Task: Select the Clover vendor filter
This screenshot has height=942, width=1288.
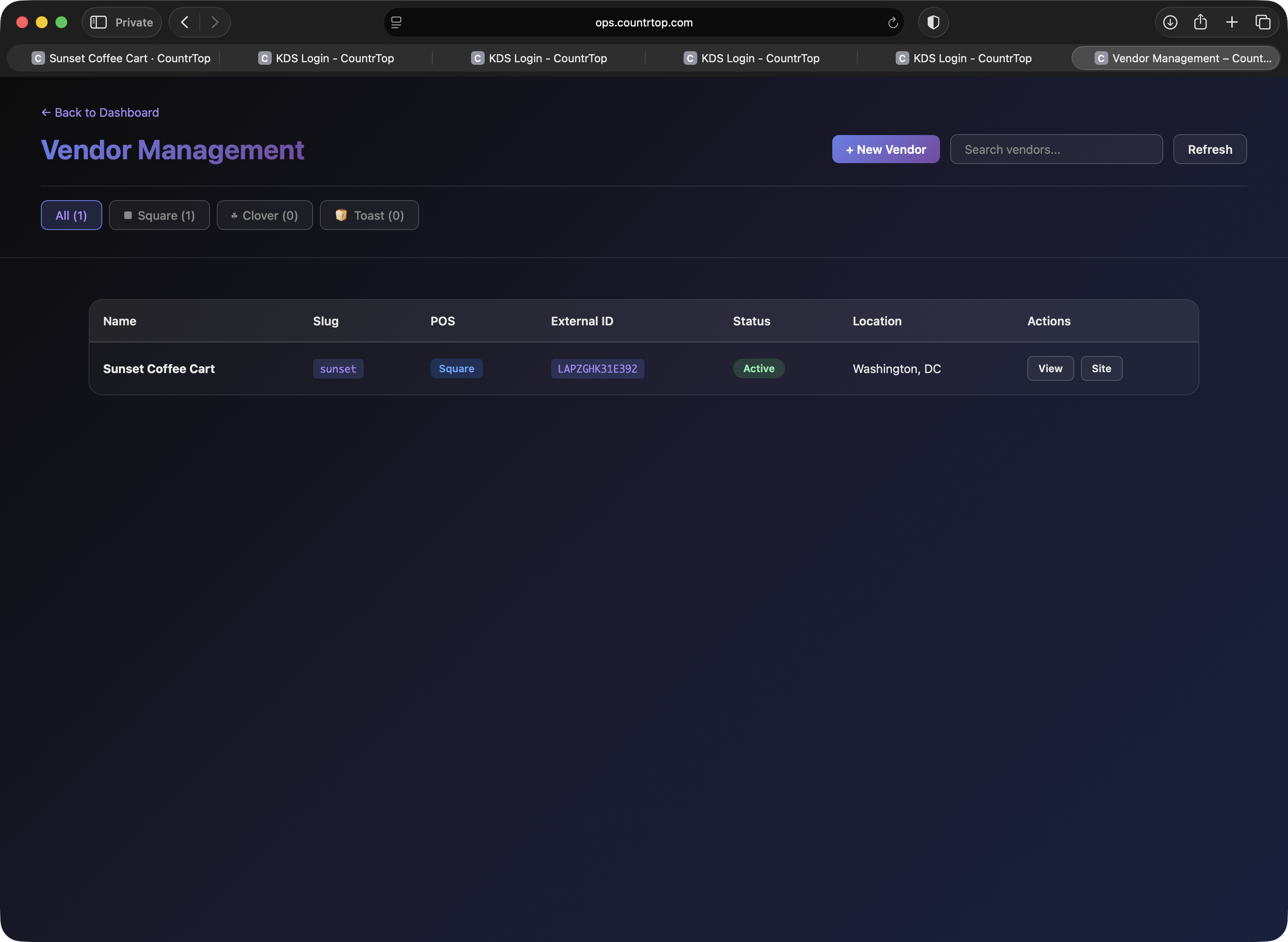Action: pyautogui.click(x=264, y=215)
